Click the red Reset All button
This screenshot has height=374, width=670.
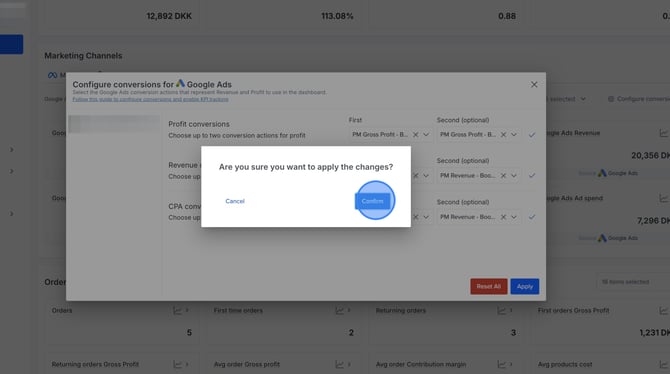[x=489, y=286]
